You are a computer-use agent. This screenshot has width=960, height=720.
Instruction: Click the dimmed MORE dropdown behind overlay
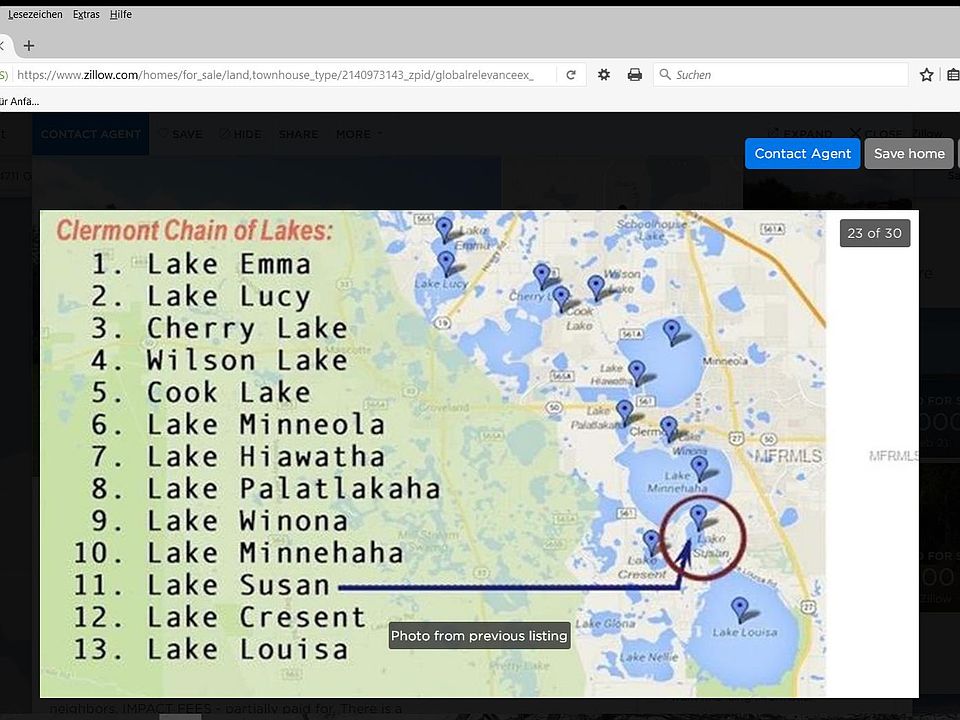click(x=358, y=134)
